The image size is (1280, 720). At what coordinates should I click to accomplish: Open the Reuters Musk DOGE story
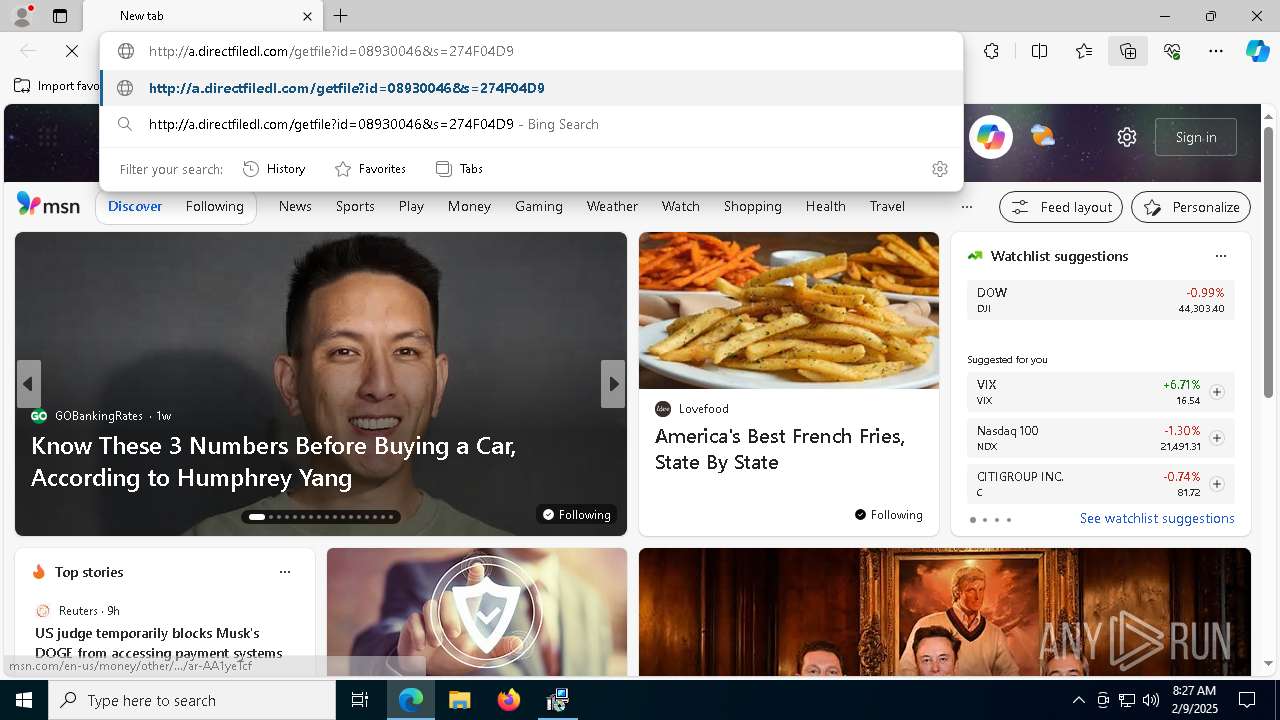coord(159,642)
